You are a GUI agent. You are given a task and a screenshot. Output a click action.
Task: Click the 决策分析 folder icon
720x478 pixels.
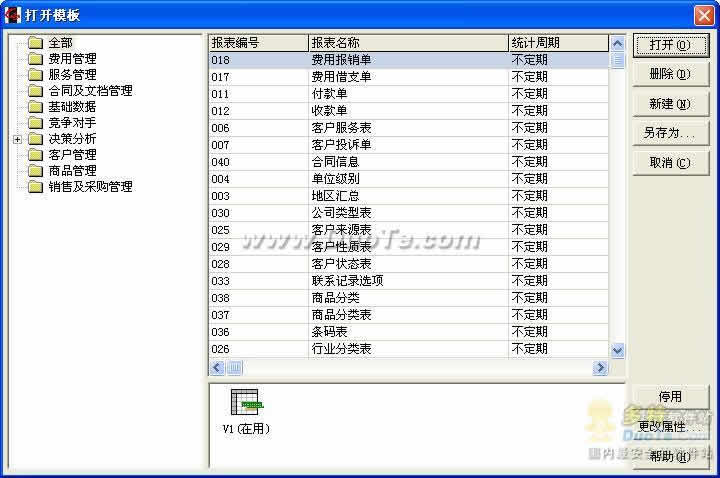coord(35,139)
